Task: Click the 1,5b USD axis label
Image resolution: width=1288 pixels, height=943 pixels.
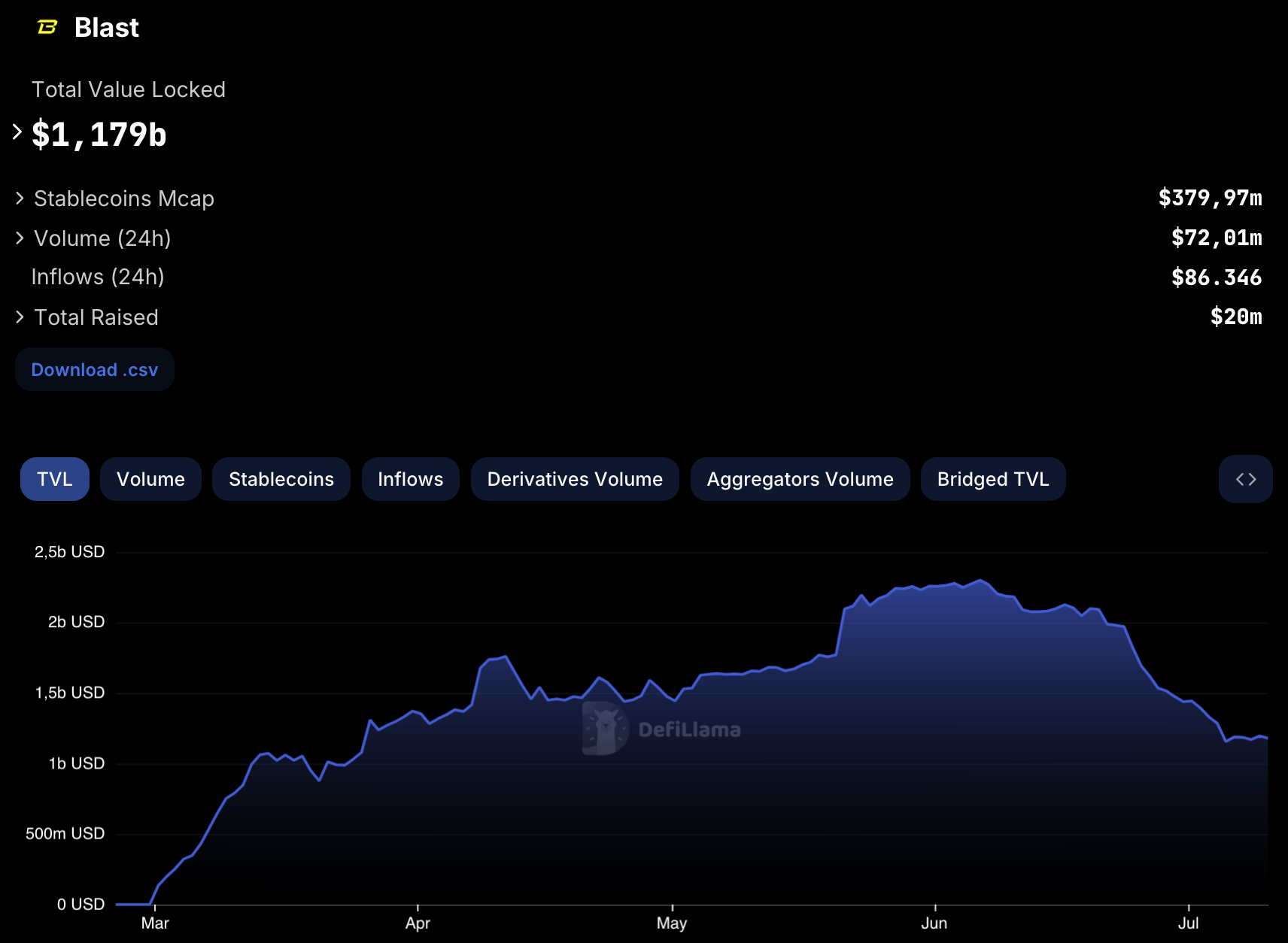Action: click(70, 693)
